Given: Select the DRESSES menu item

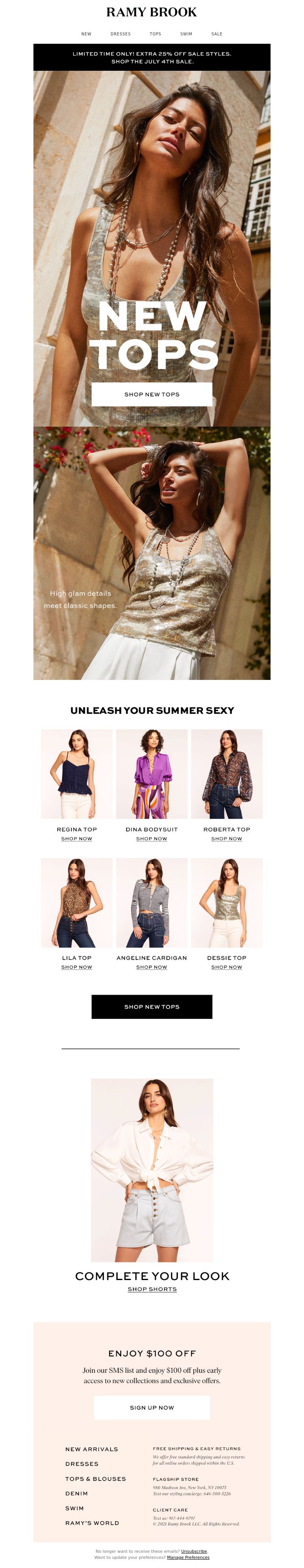Looking at the screenshot, I should click(120, 34).
